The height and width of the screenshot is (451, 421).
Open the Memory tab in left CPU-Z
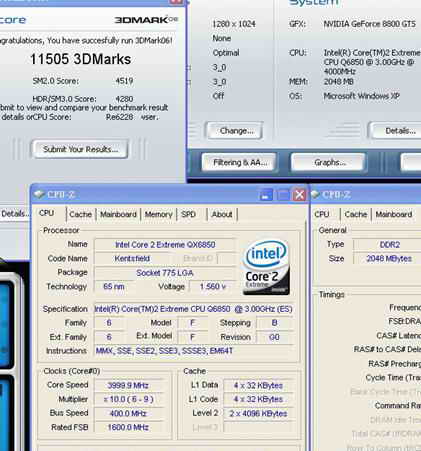(158, 214)
